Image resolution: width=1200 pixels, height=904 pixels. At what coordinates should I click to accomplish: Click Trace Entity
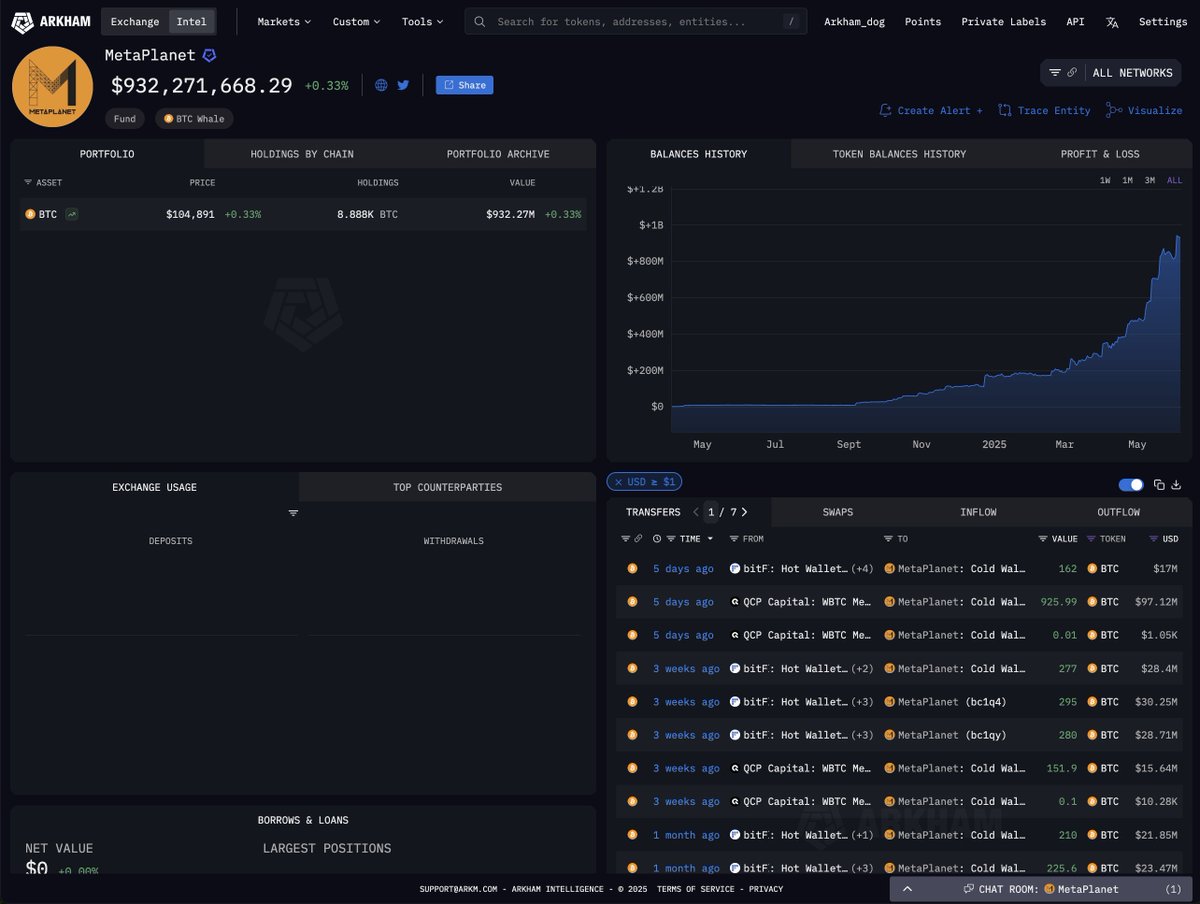coord(1044,110)
